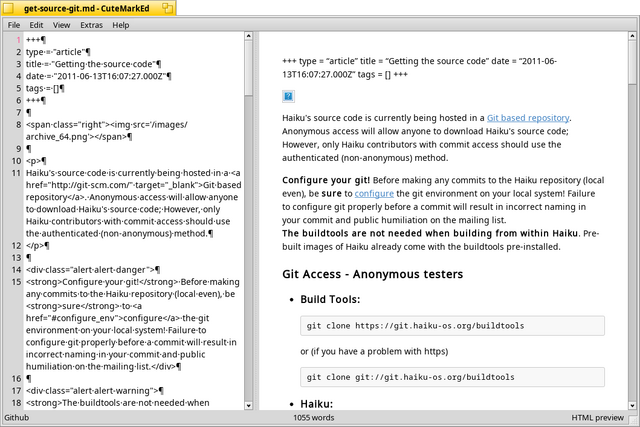Click the 'git clone git://git.haiku-os.org/buildtools' code block
The height and width of the screenshot is (427, 640).
452,377
